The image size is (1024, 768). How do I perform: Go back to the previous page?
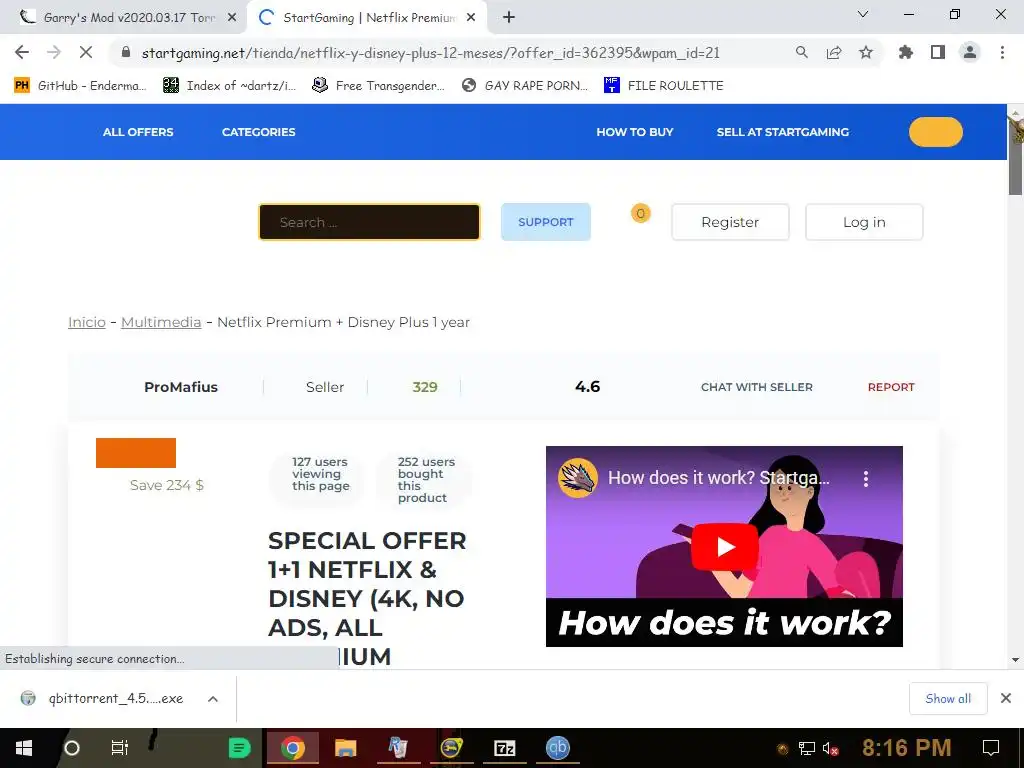(x=22, y=52)
